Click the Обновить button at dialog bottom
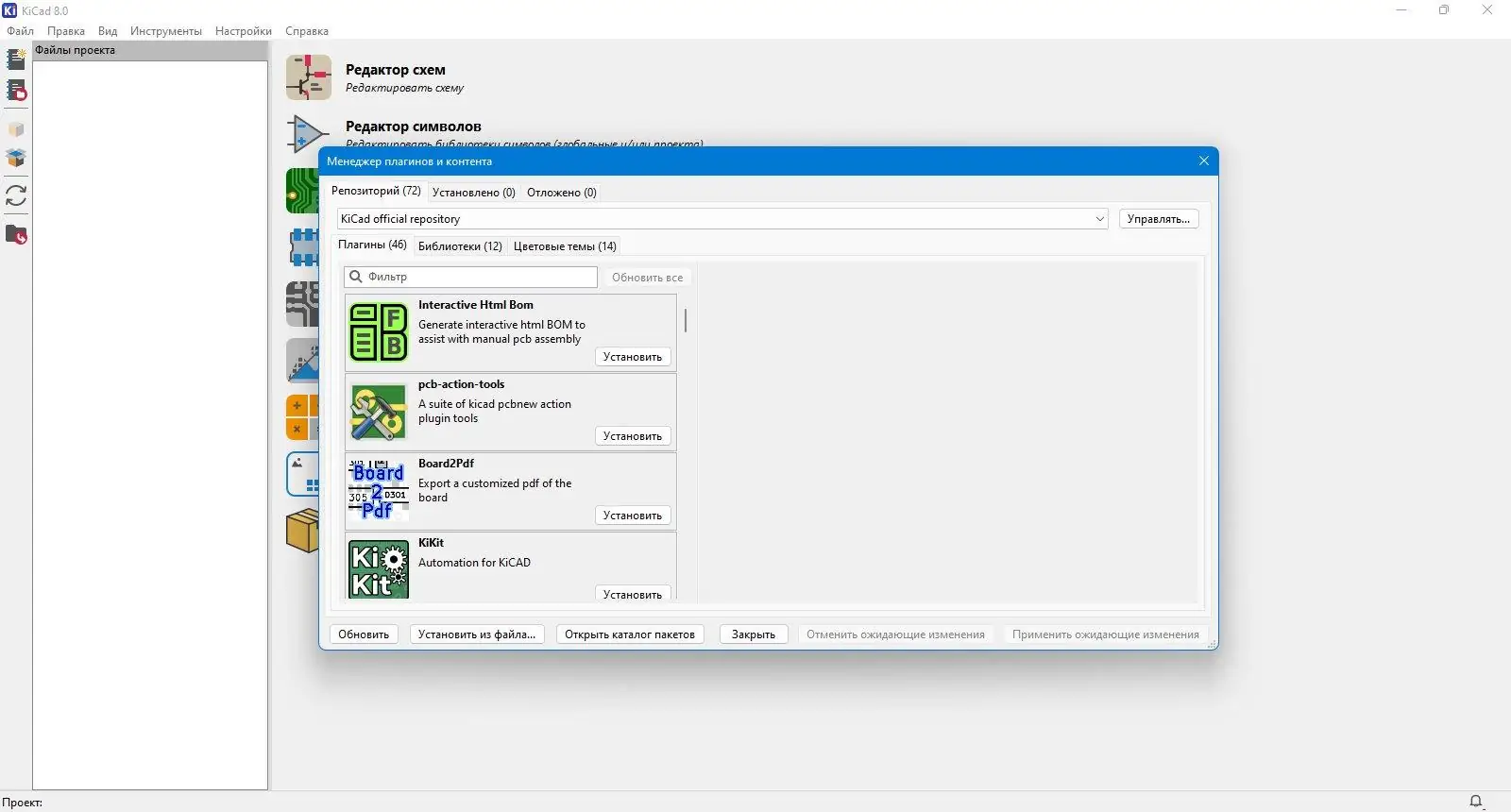The width and height of the screenshot is (1511, 812). click(364, 634)
